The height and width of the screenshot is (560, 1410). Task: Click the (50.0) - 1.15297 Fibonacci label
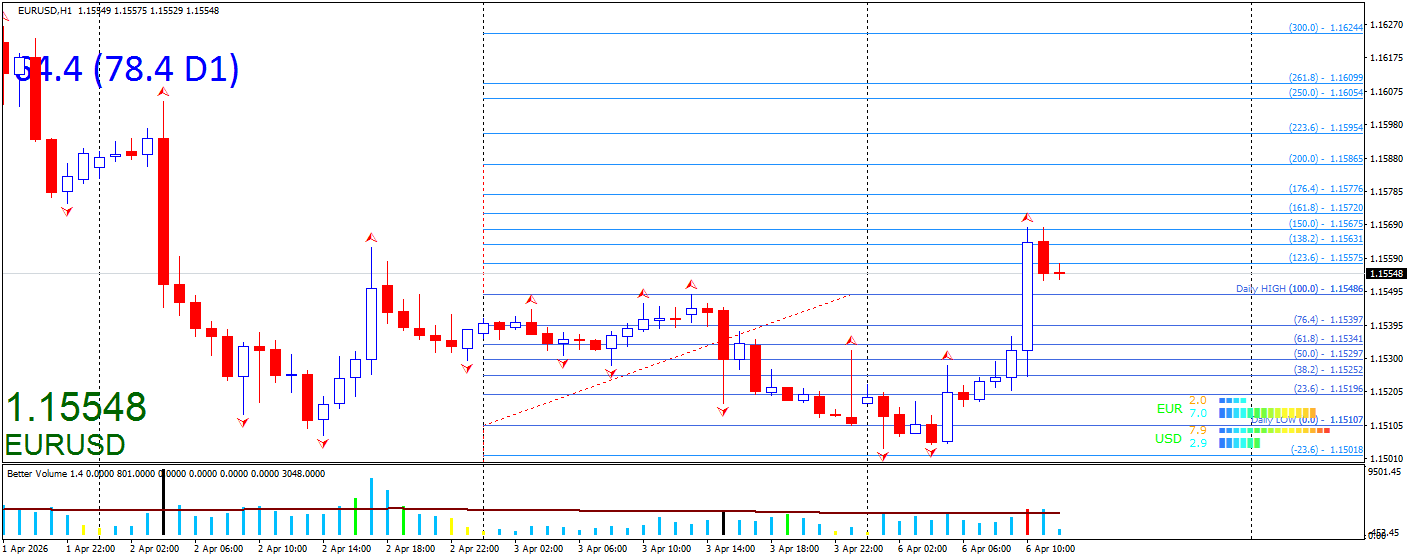pos(1329,354)
